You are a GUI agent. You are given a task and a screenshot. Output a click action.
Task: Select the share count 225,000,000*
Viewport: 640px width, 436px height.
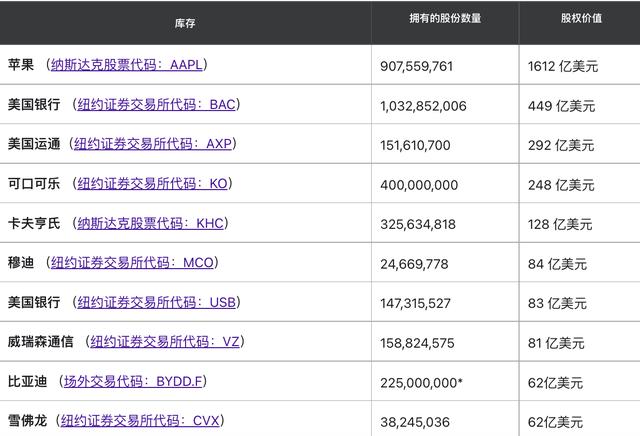pos(421,383)
